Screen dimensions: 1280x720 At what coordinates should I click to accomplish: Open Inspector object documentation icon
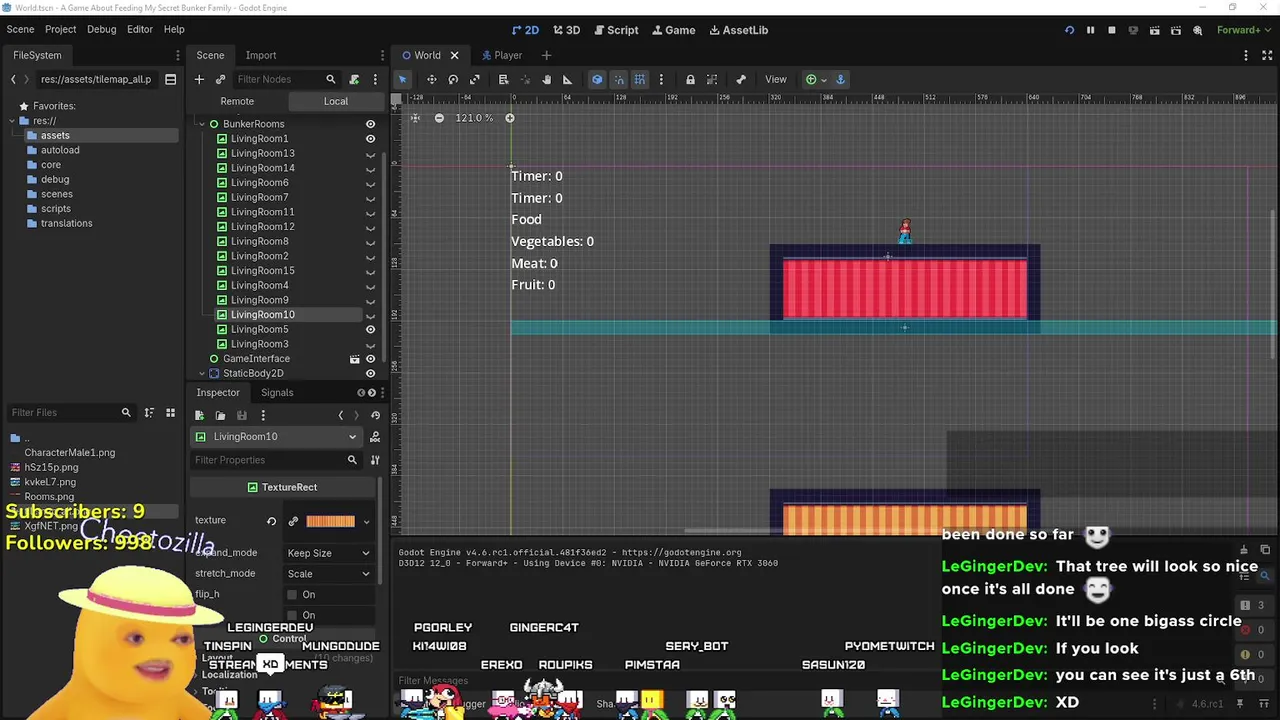375,436
